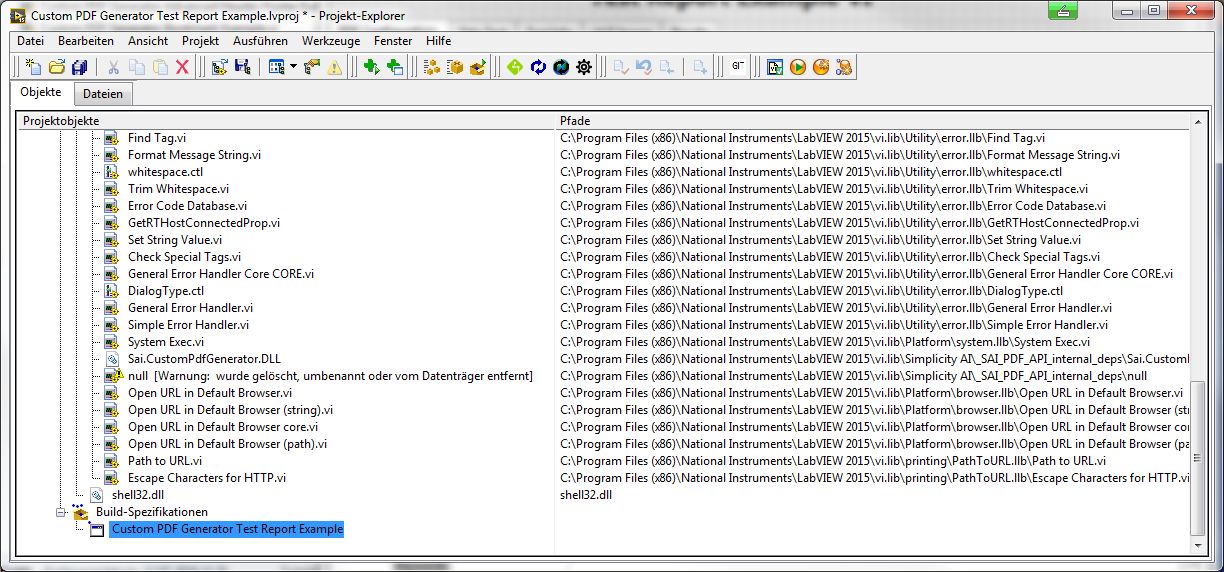This screenshot has width=1224, height=572.
Task: Select GetRTHostConnectedProp.vi item
Action: [x=203, y=223]
